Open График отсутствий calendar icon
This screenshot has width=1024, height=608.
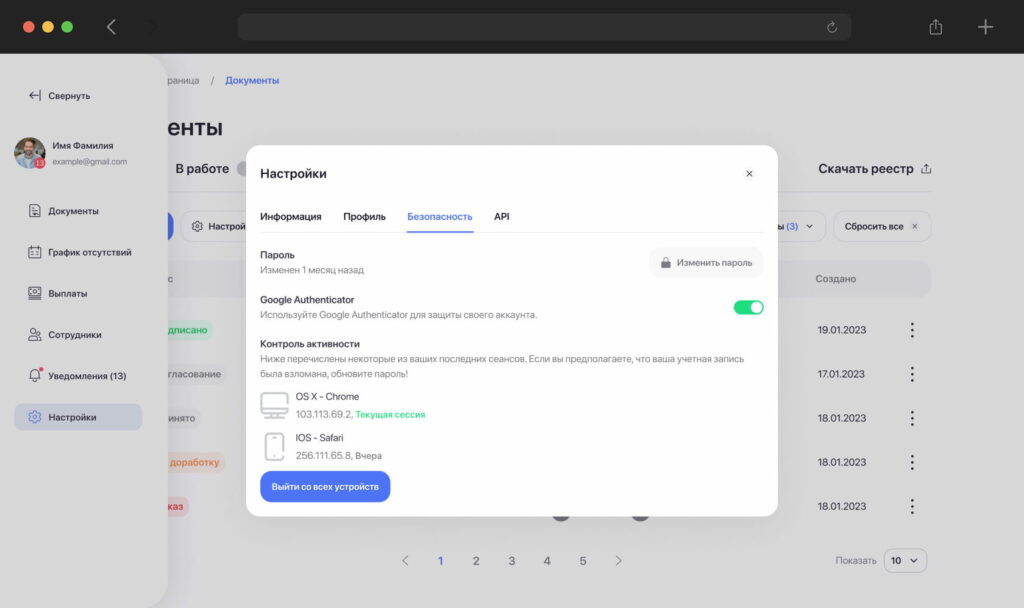(x=35, y=252)
